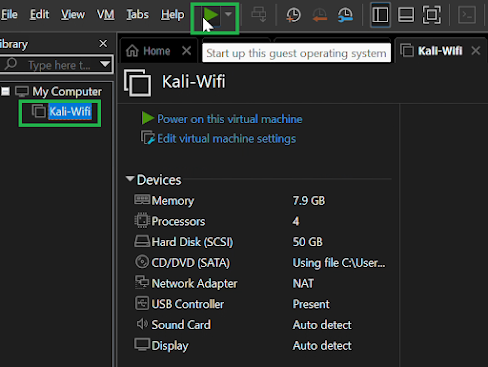Open the console view icon
Viewport: 488px width, 367px height.
click(x=467, y=15)
